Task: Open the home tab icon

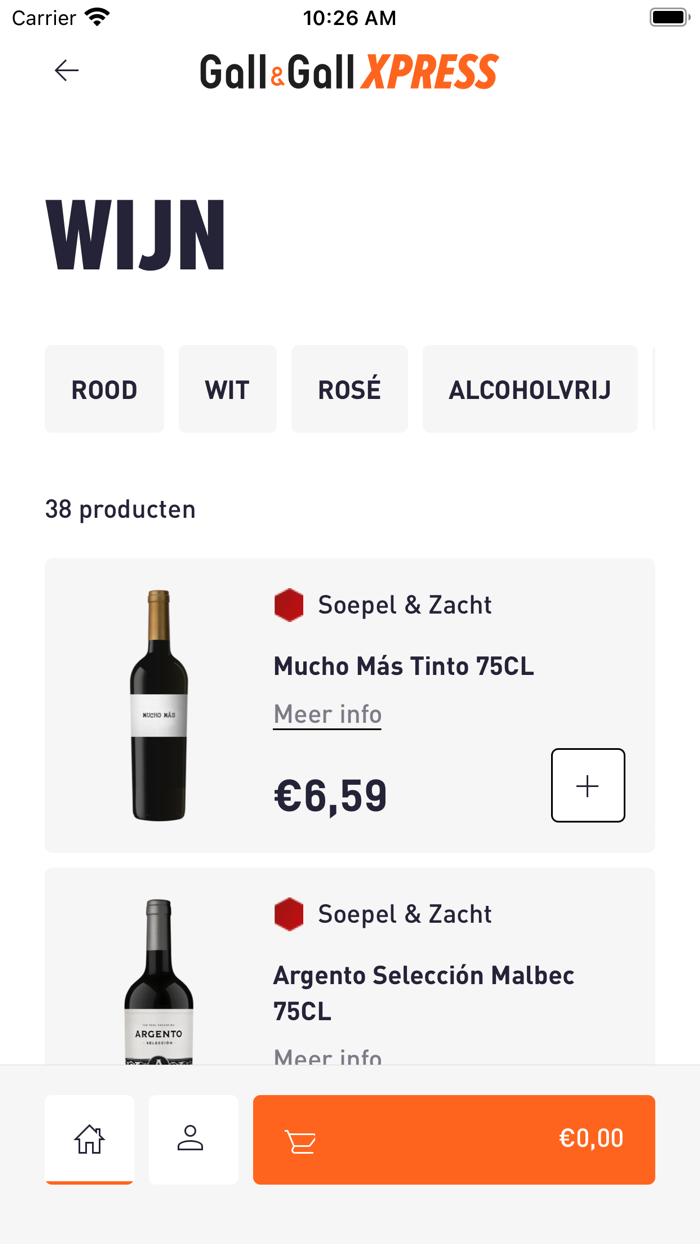Action: [89, 1139]
